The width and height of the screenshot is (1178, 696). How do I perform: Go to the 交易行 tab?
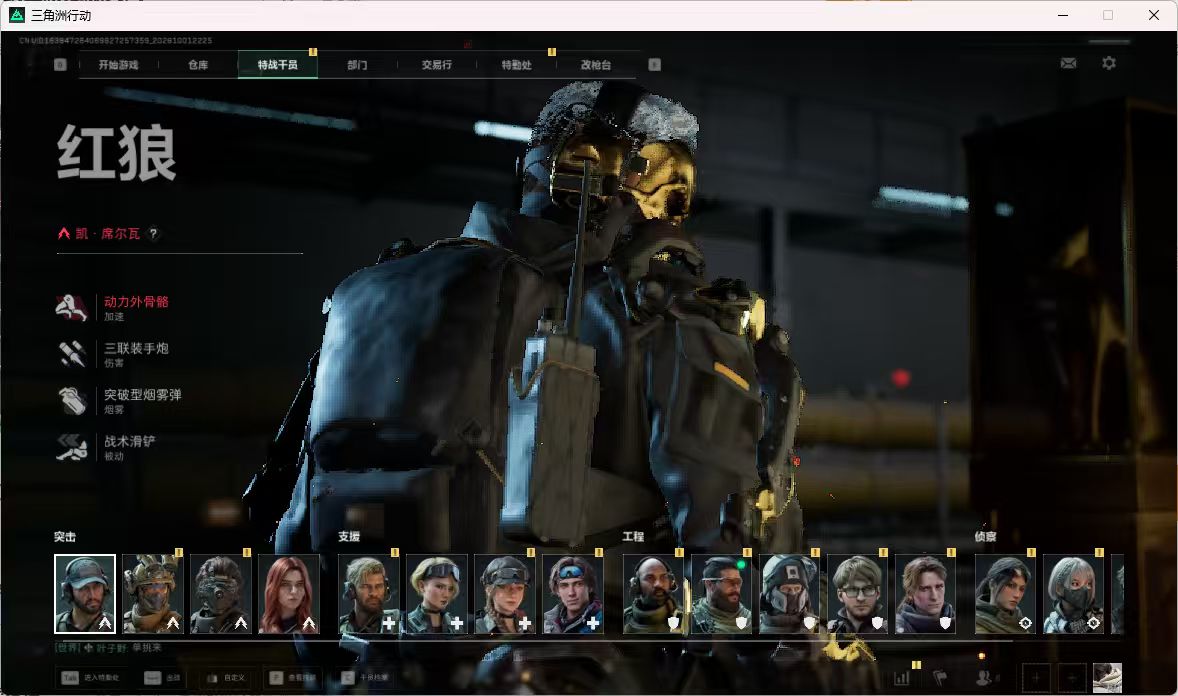coord(436,65)
